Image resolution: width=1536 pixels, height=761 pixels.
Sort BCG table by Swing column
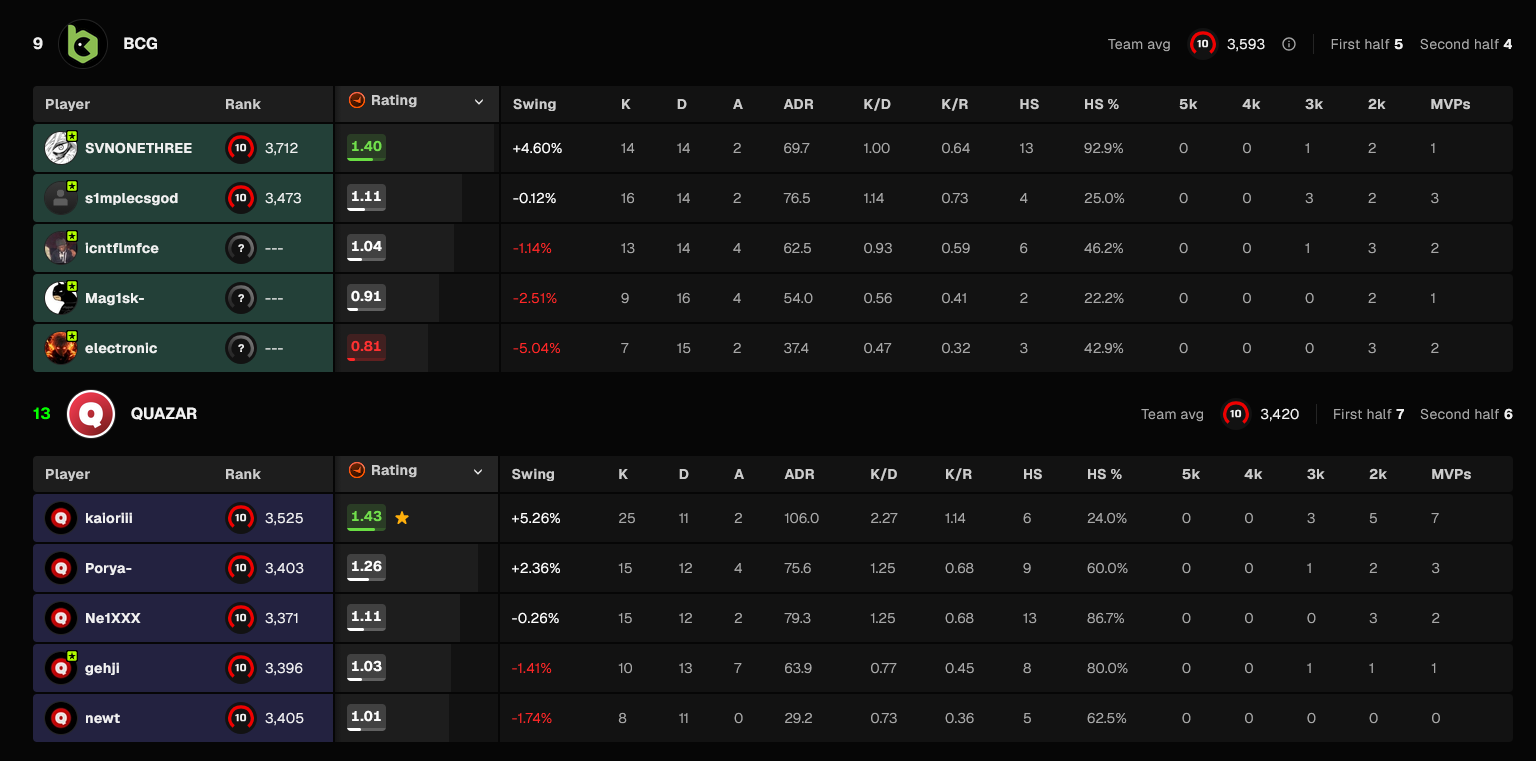coord(534,104)
